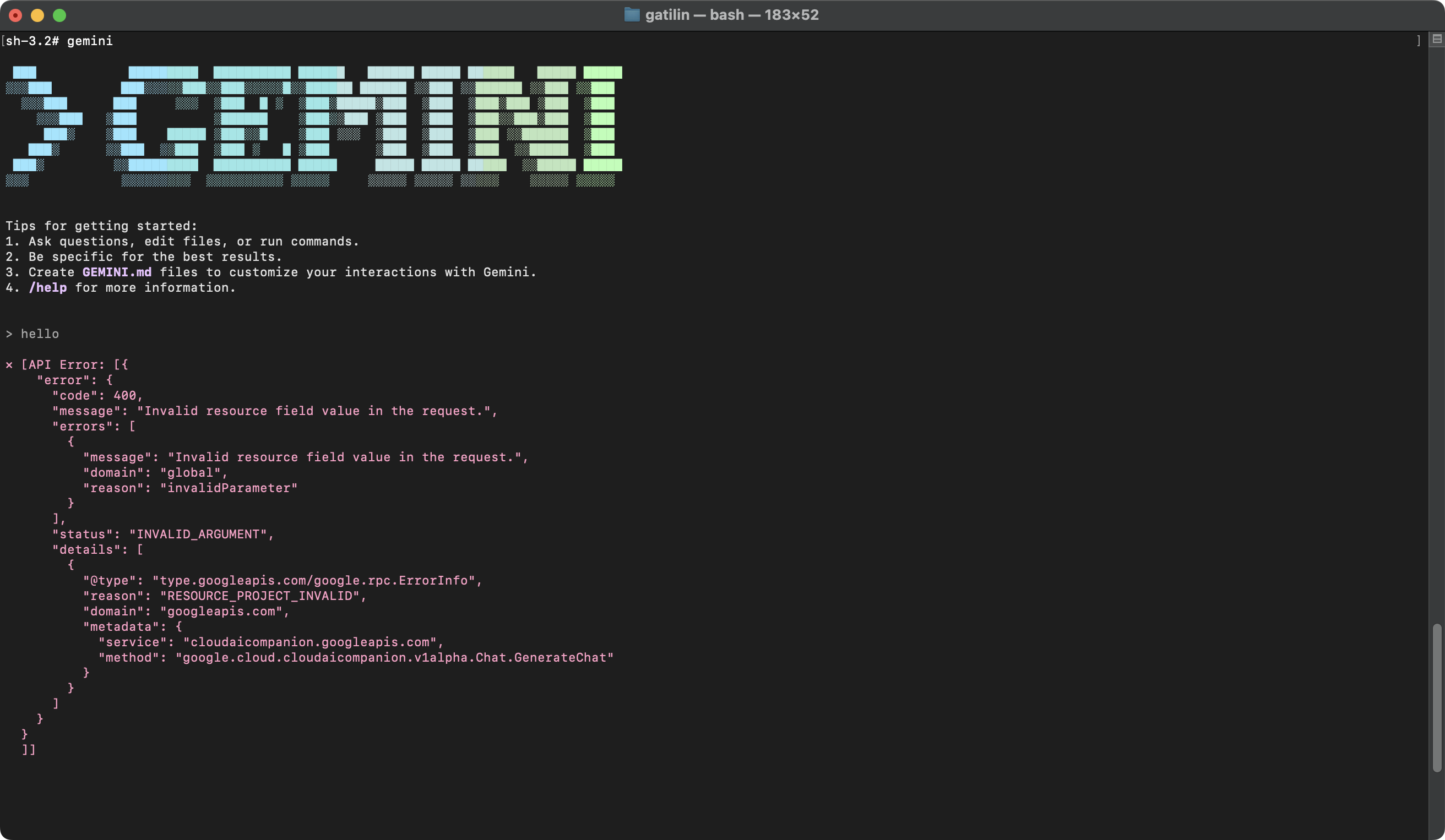Click the INVALID_ARGUMENT status value
Image resolution: width=1445 pixels, height=840 pixels.
[198, 534]
